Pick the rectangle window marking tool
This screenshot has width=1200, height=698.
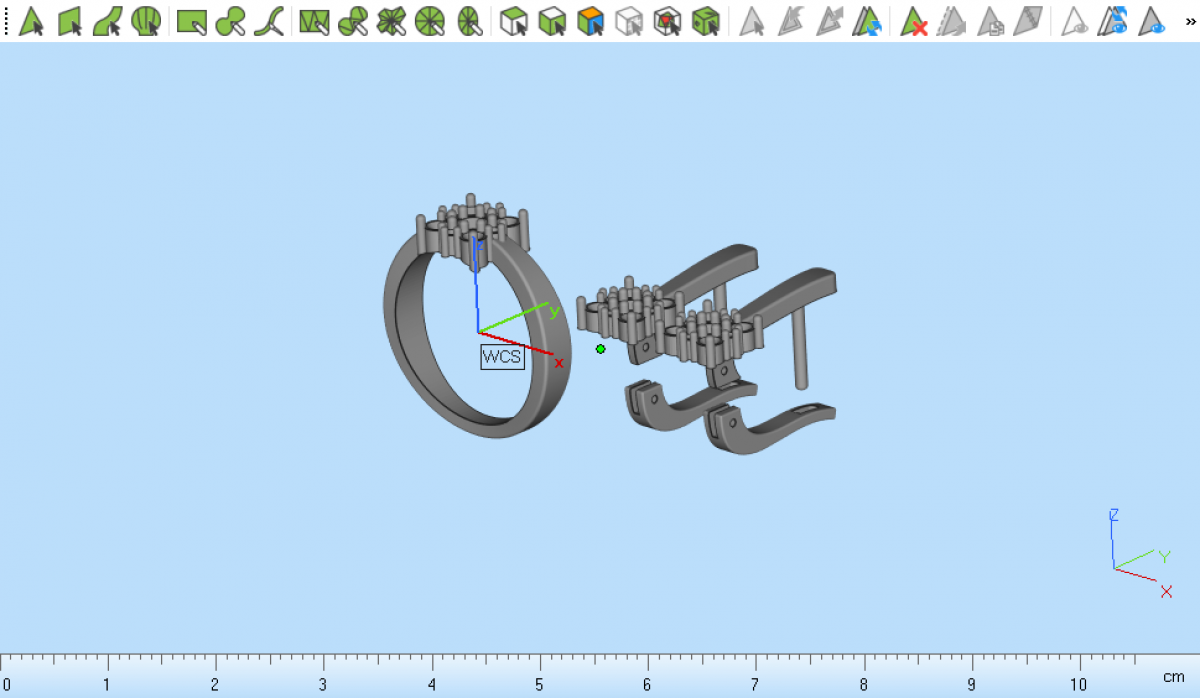click(191, 21)
